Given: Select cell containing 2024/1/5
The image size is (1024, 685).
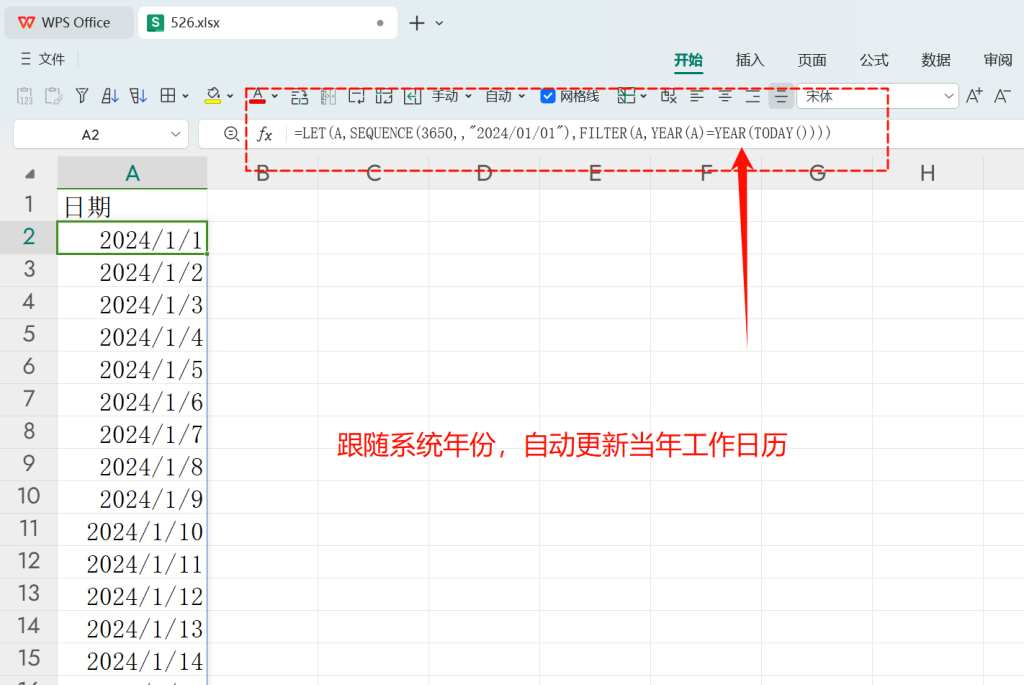Looking at the screenshot, I should coord(133,368).
